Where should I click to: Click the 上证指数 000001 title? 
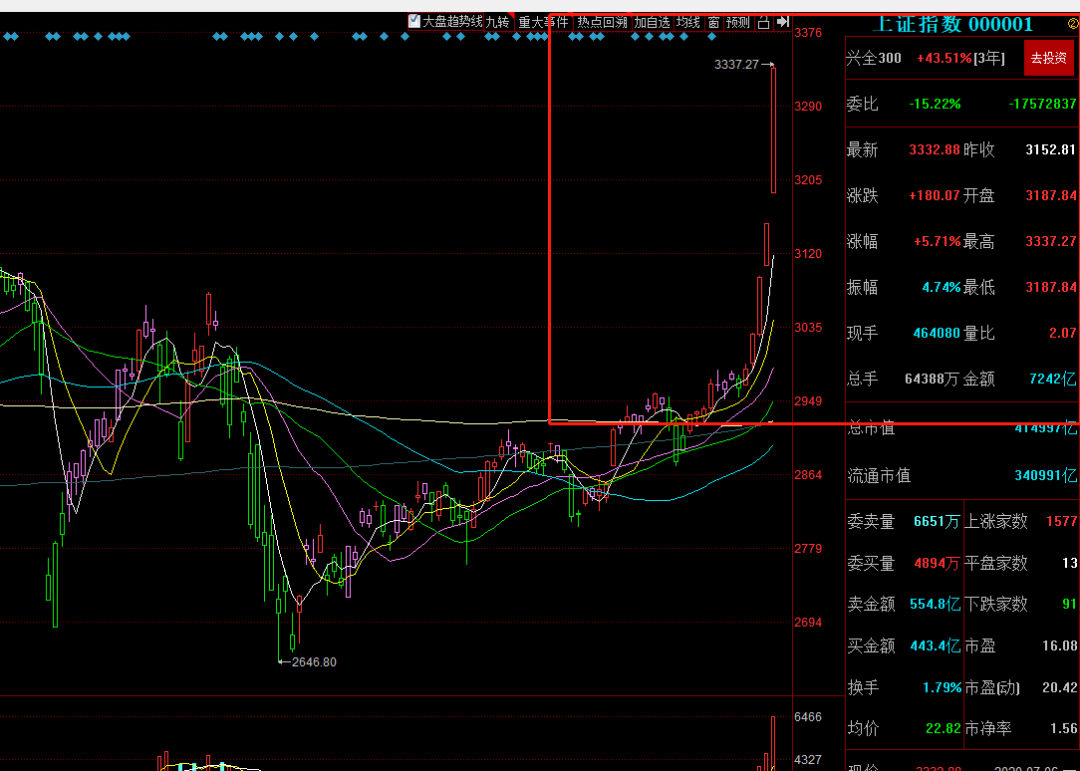tap(953, 24)
